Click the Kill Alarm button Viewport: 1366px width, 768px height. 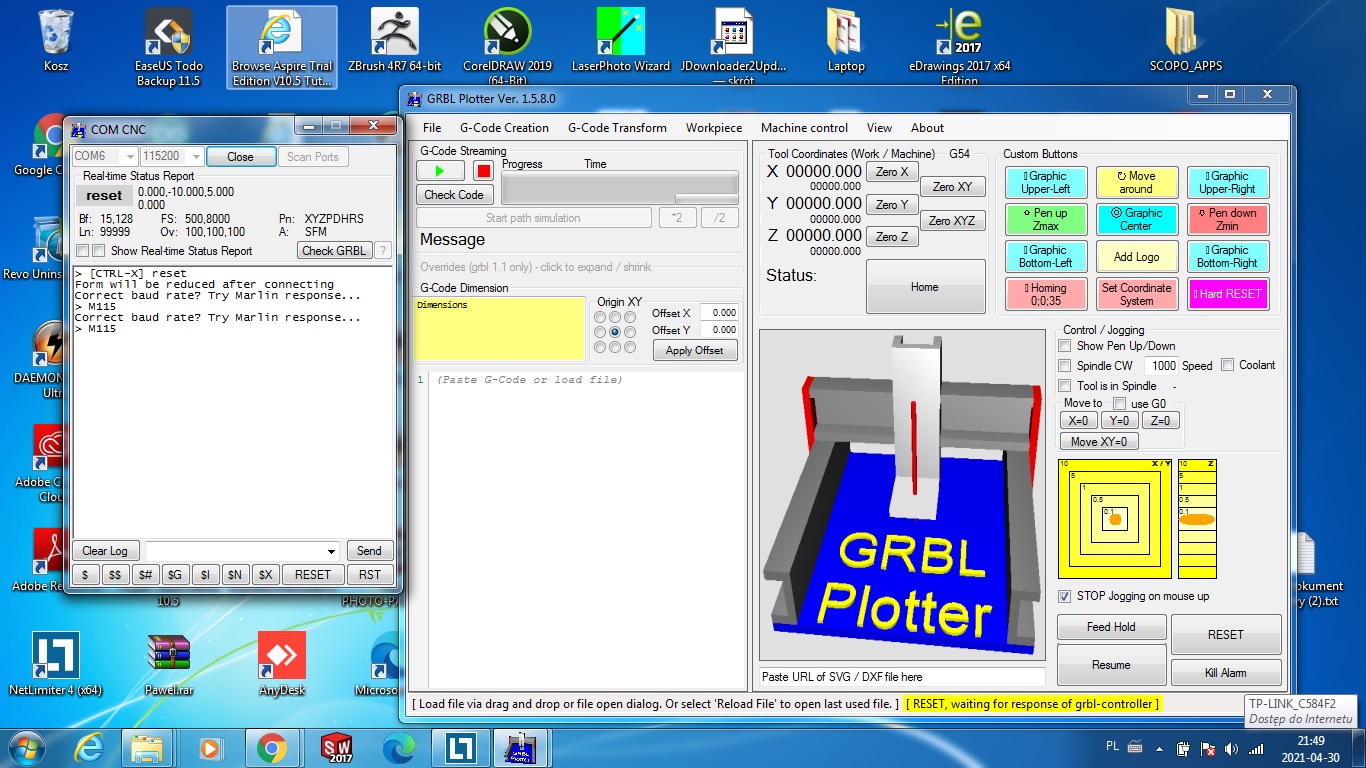pyautogui.click(x=1225, y=673)
